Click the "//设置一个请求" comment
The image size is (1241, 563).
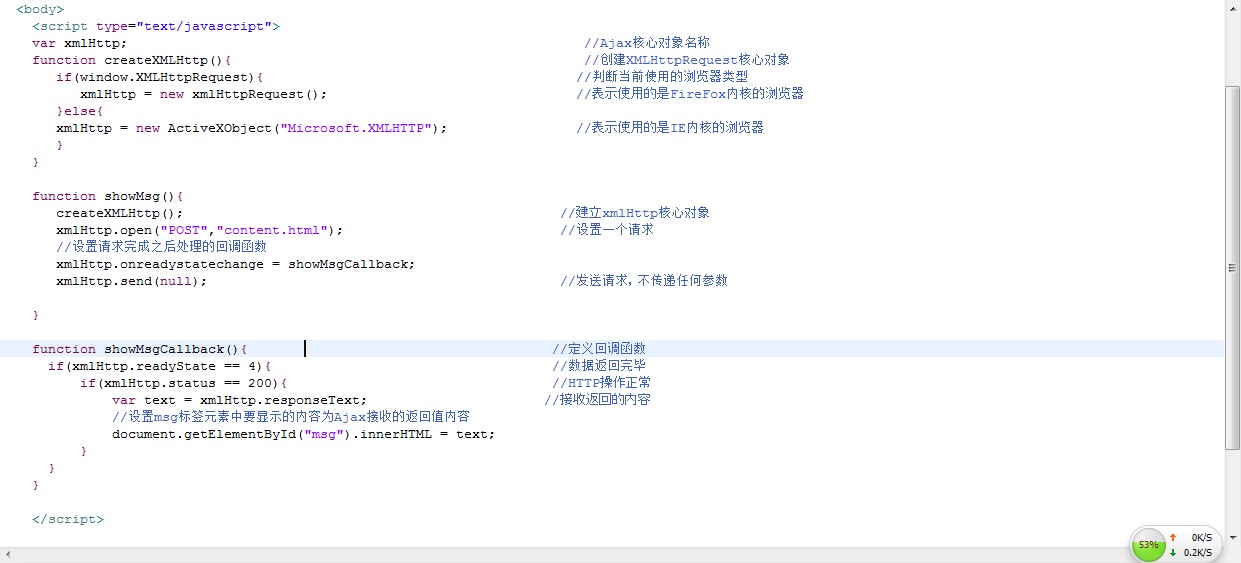607,230
